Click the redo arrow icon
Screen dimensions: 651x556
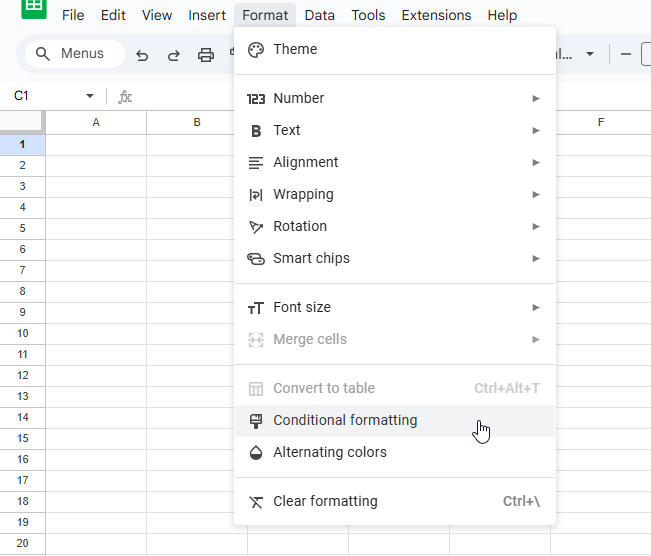[174, 55]
